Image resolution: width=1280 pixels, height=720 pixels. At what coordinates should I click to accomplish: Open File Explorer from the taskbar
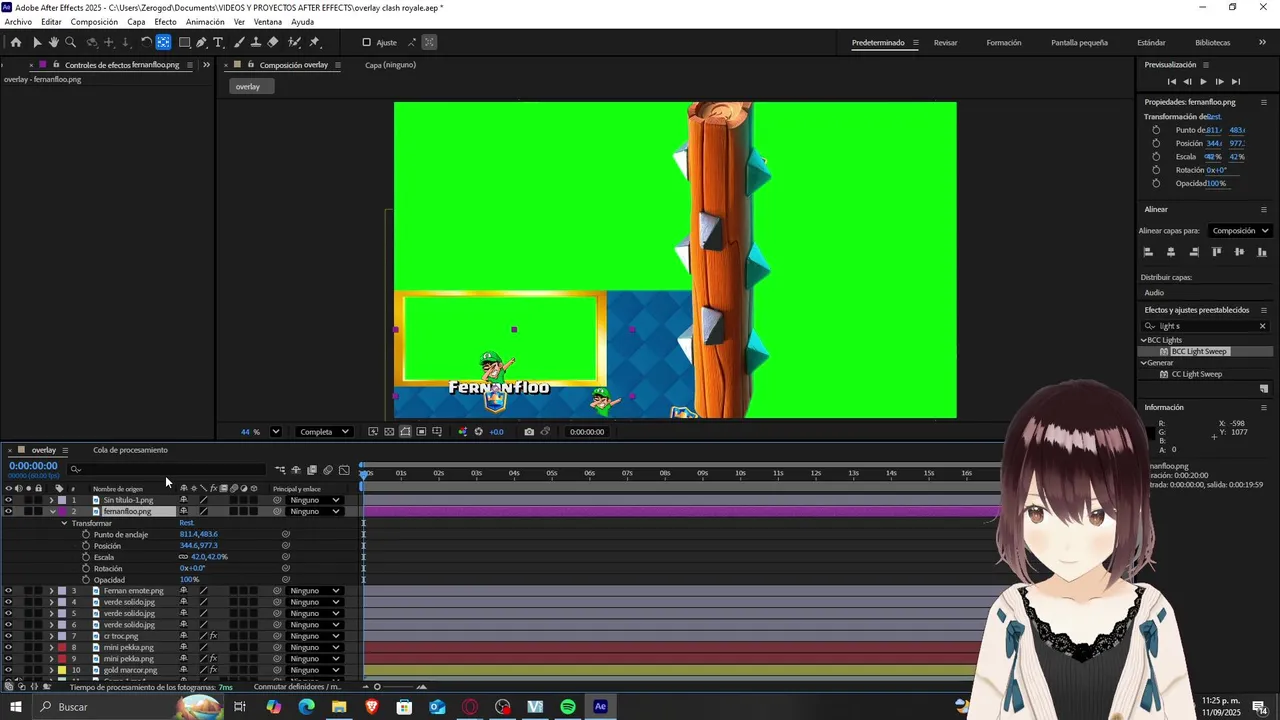click(339, 707)
